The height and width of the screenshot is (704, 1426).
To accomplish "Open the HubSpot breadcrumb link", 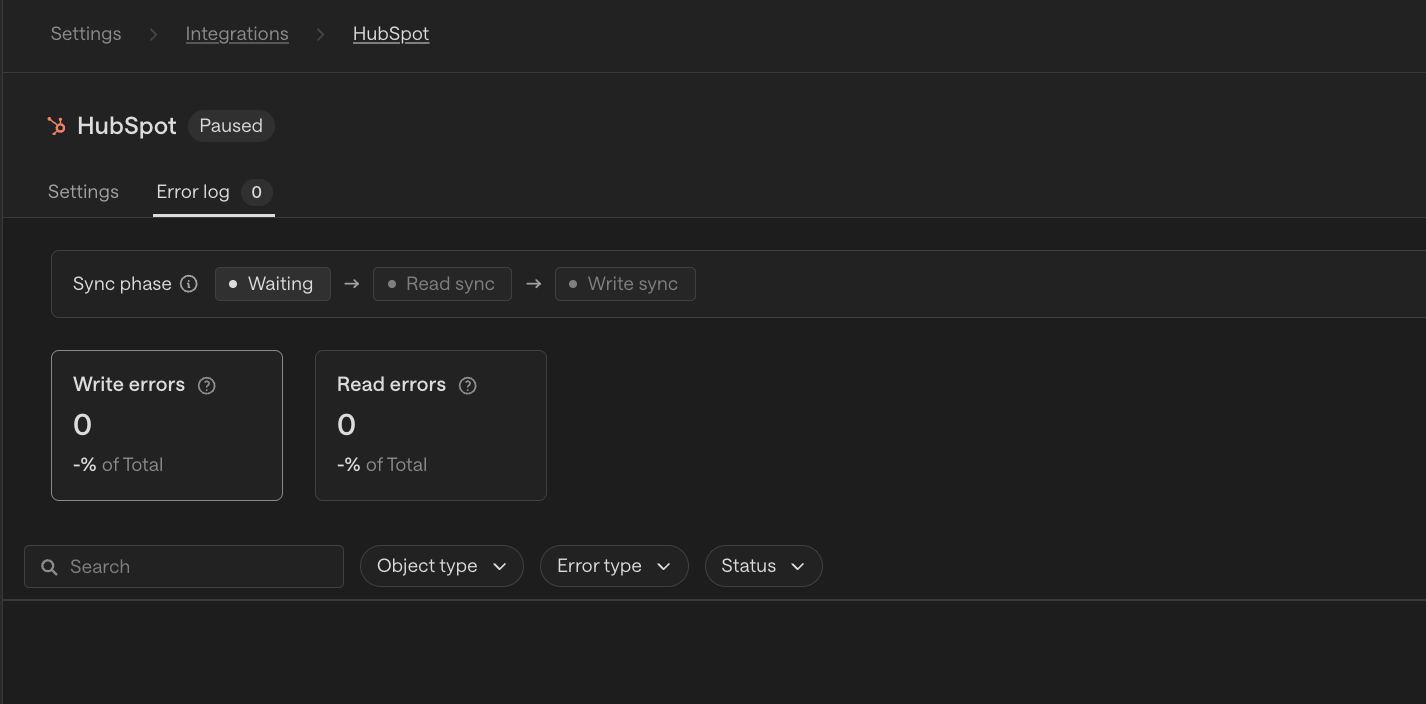I will [391, 34].
